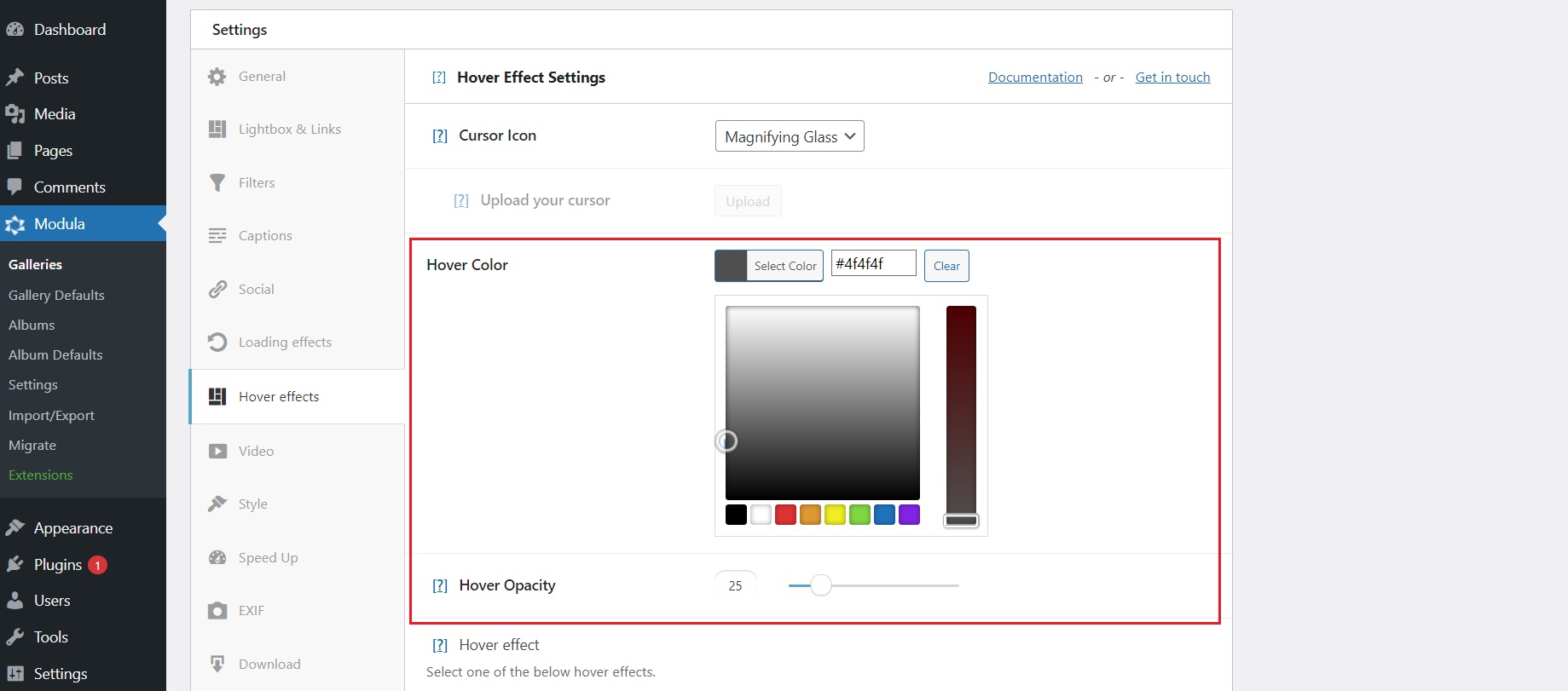Click the Hover effects grid icon

pos(217,396)
